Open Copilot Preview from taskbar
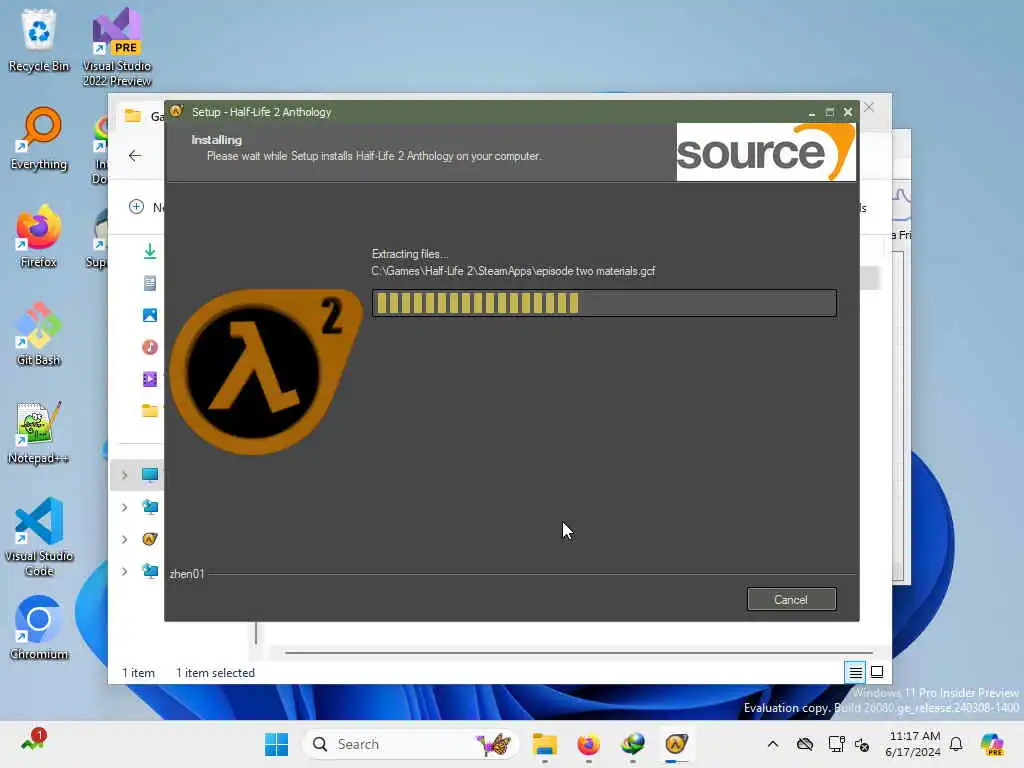1024x768 pixels. (992, 744)
